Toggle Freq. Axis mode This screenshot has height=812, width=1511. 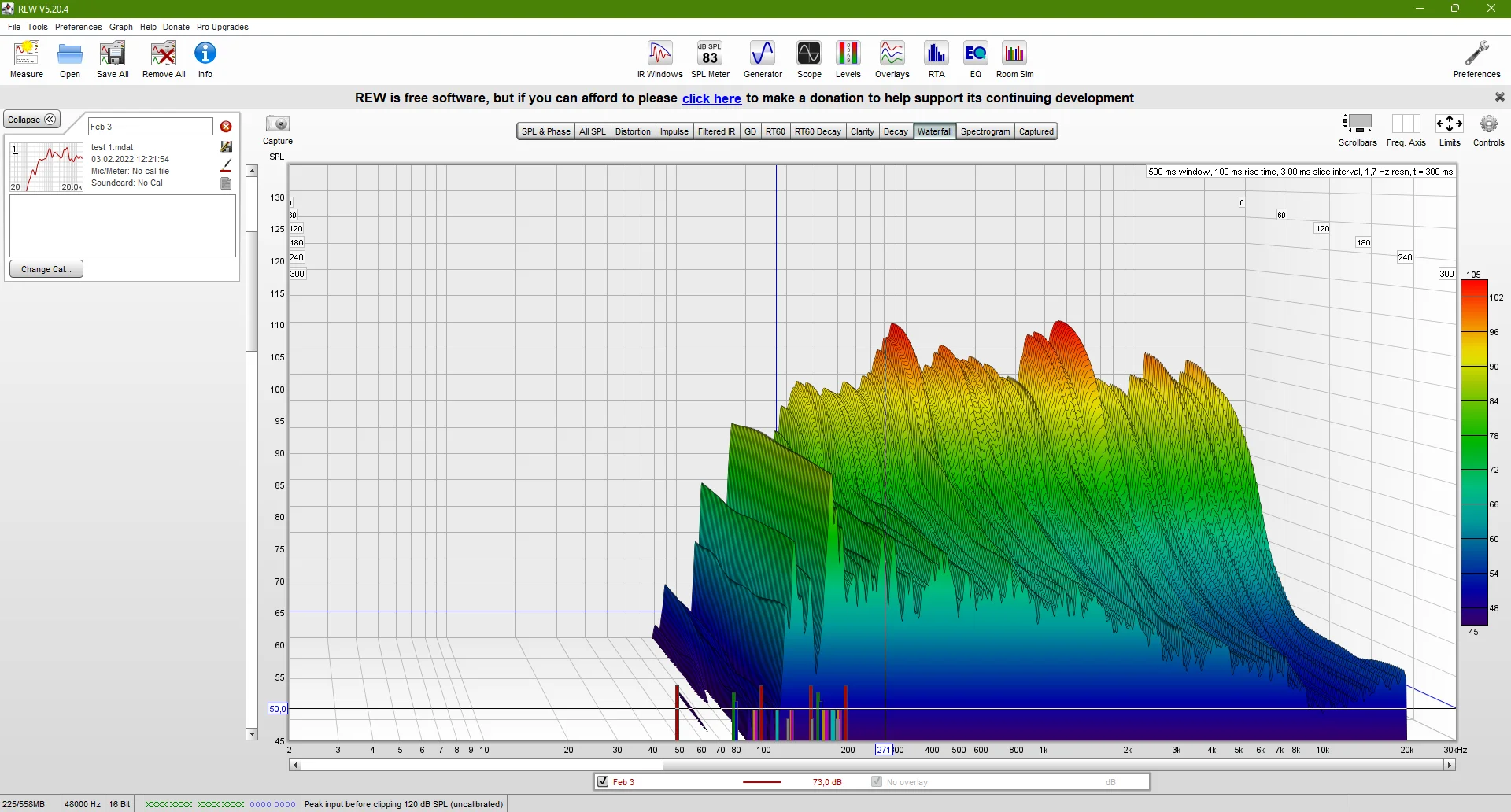click(1406, 130)
